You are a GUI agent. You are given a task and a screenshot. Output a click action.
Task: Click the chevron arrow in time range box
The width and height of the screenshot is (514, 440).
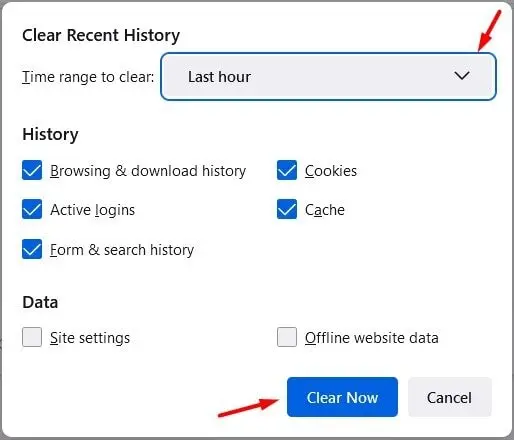pyautogui.click(x=462, y=76)
